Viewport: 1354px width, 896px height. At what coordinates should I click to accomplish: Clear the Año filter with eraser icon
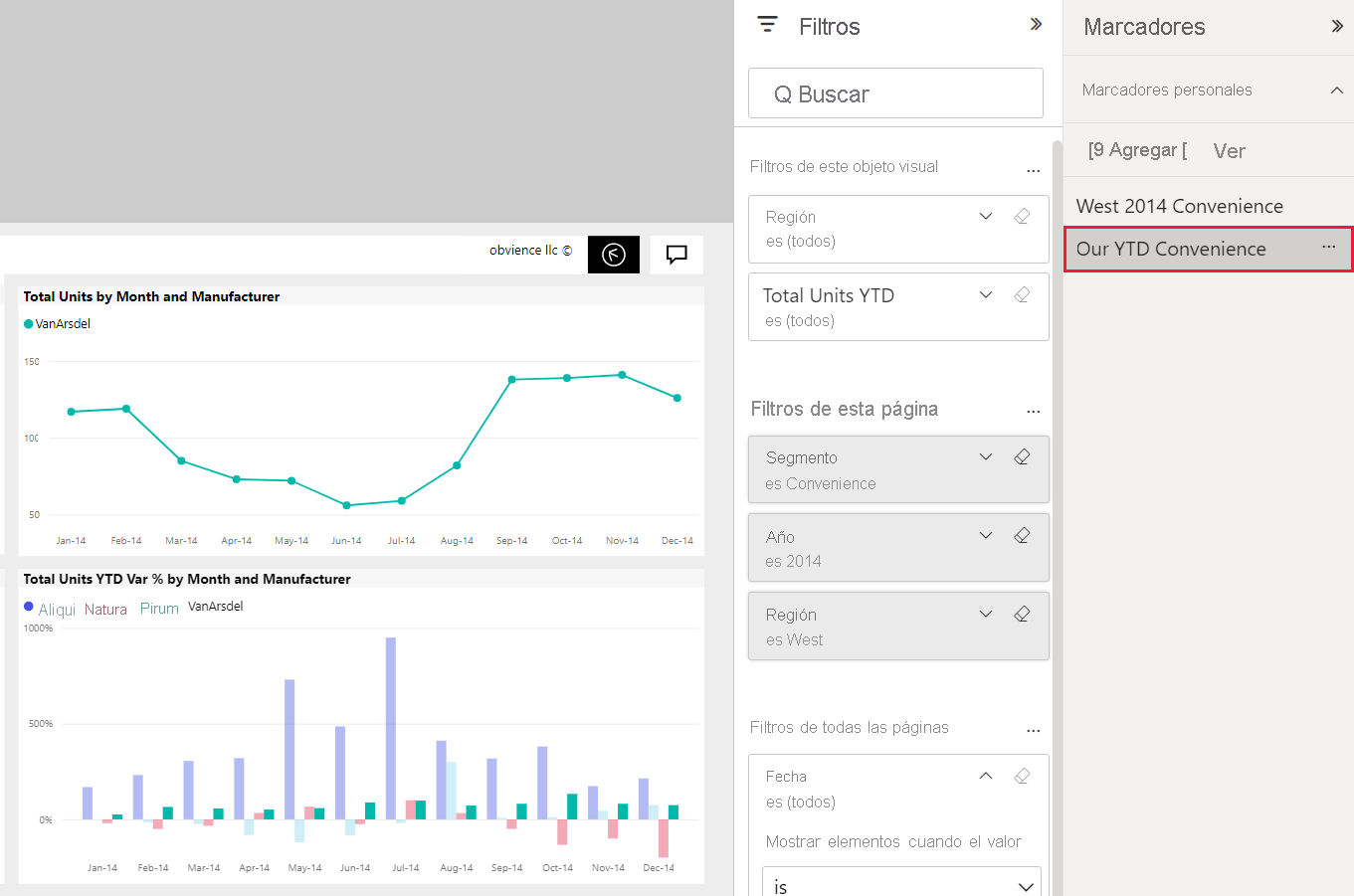[1022, 535]
